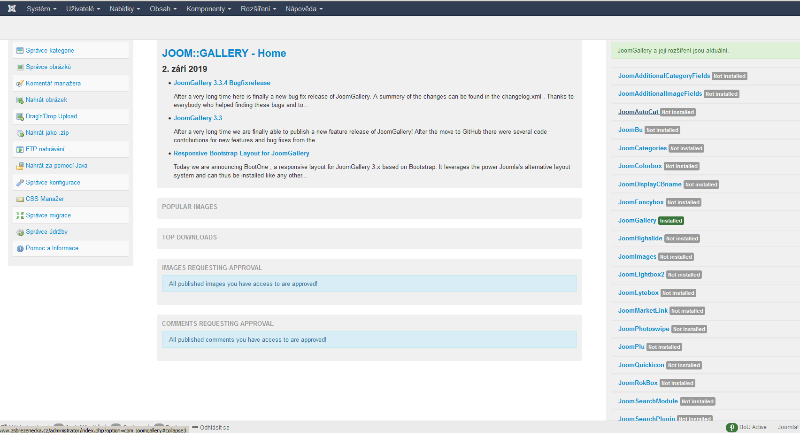Click the Nahrát obrázek icon

tap(20, 100)
